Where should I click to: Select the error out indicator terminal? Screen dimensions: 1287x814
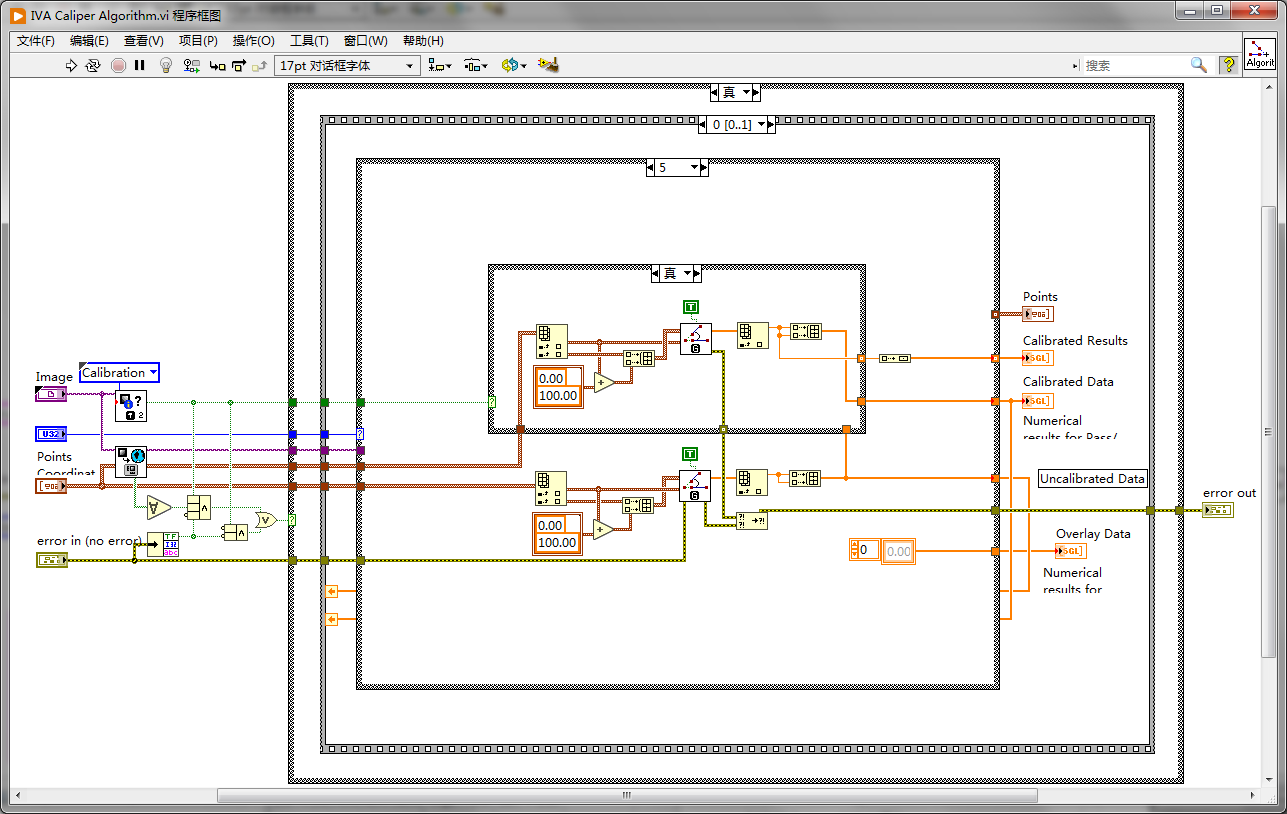(x=1218, y=510)
